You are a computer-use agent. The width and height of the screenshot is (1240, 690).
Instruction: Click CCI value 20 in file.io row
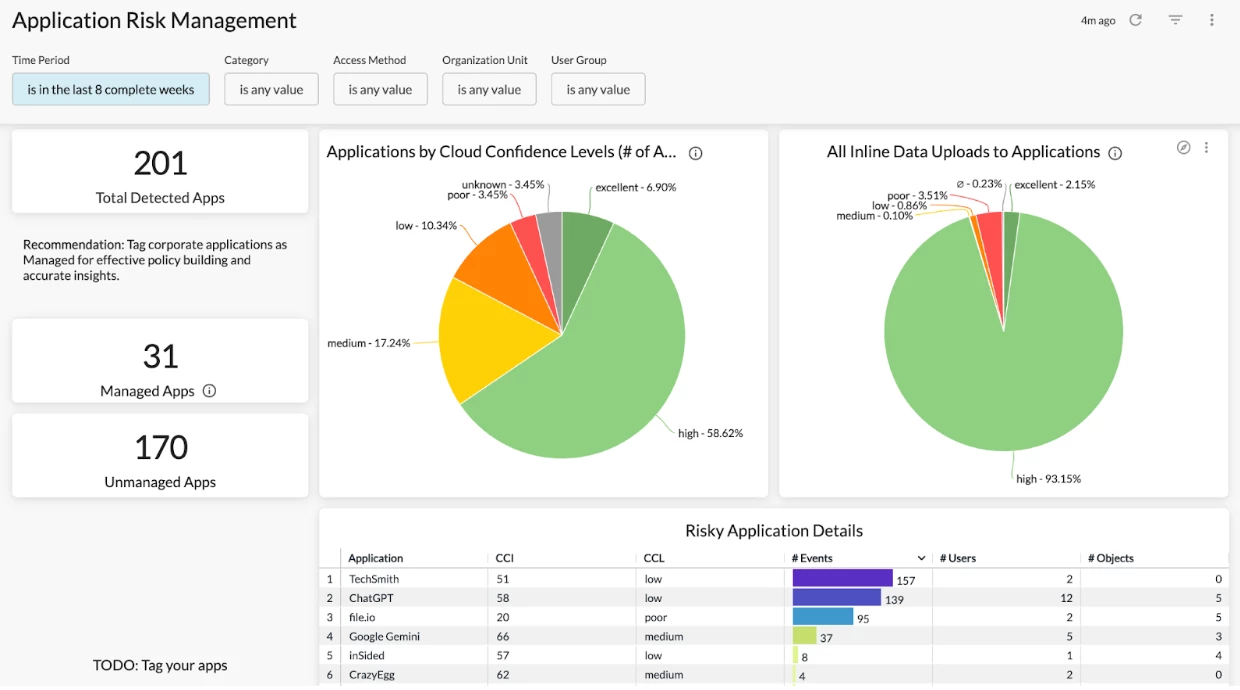pos(503,617)
